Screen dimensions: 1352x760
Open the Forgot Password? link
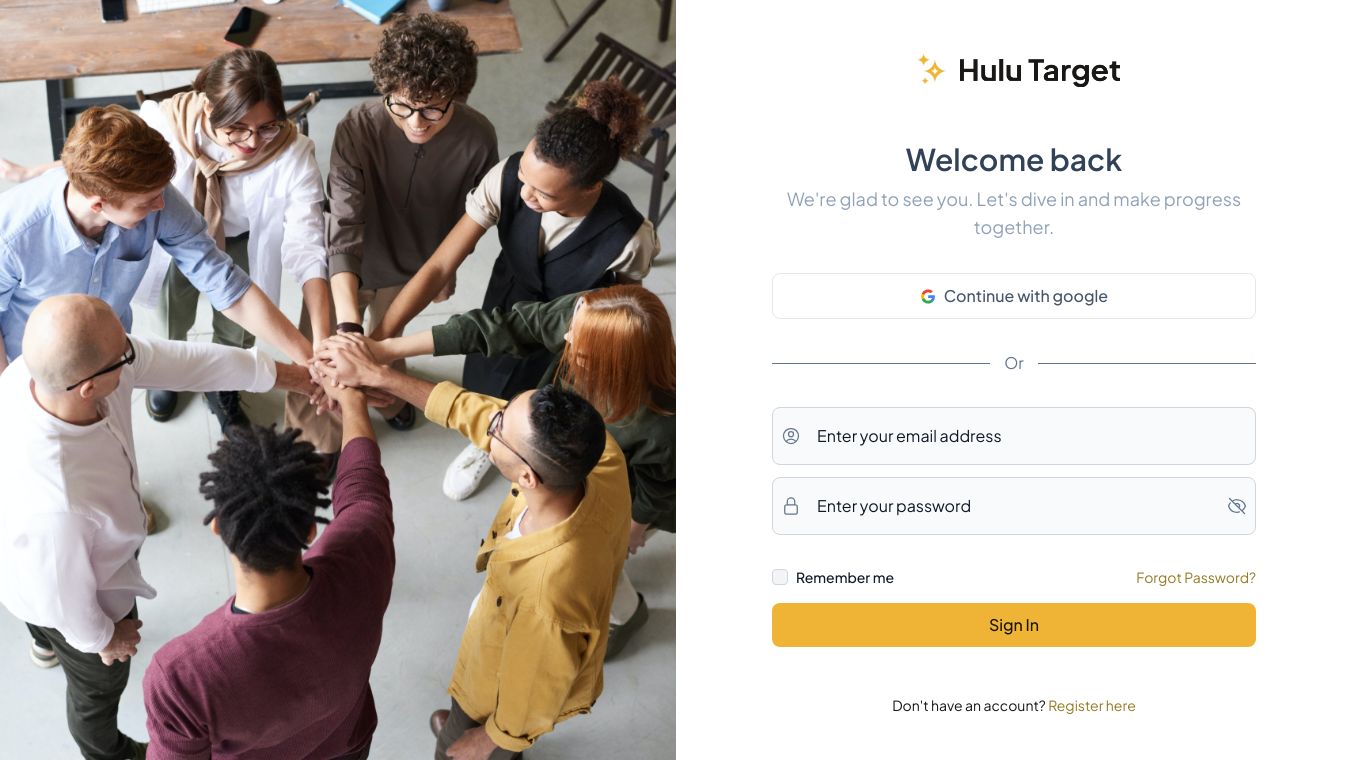tap(1196, 578)
